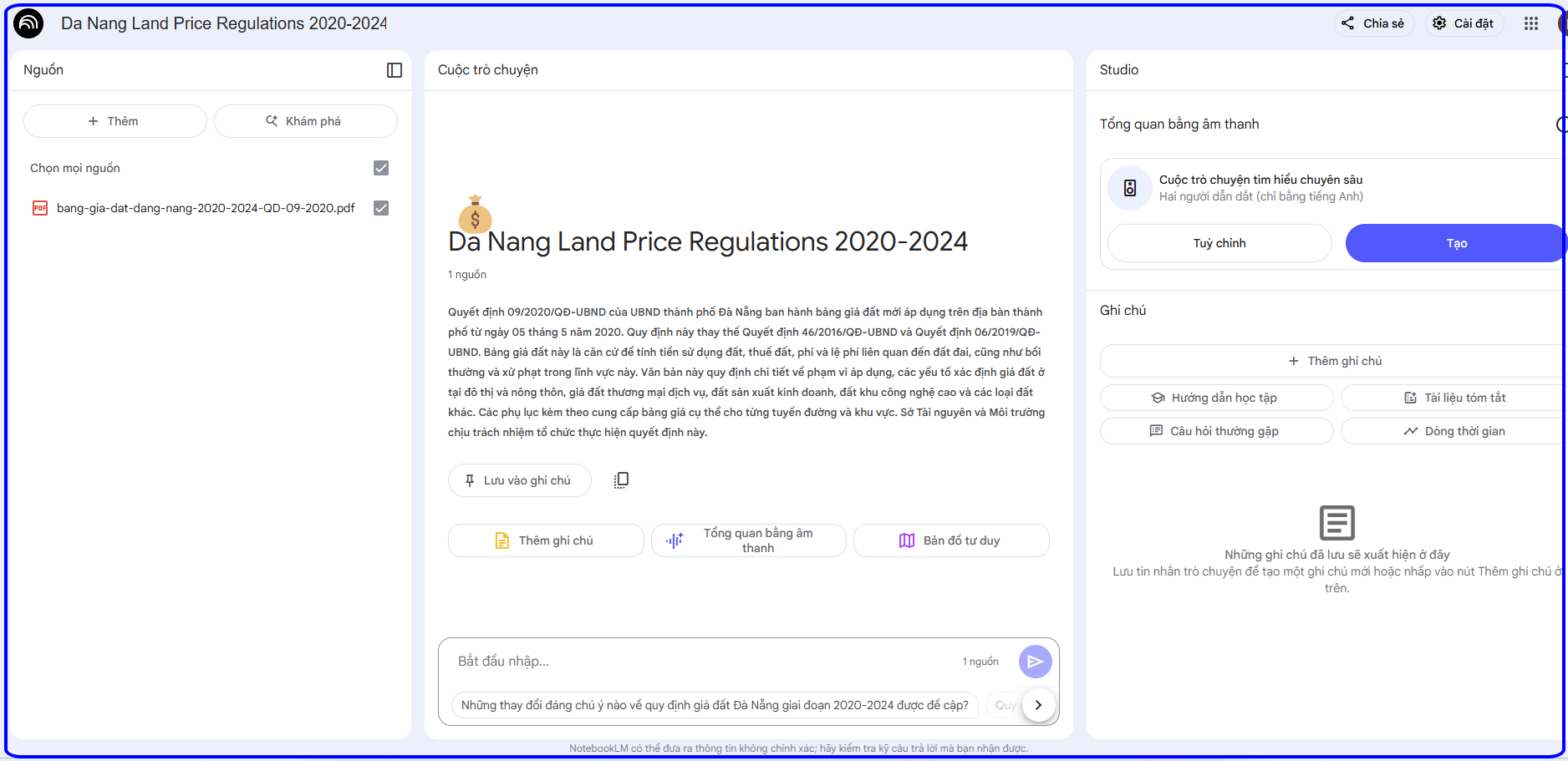Viewport: 1568px width, 761px height.
Task: Toggle the Chọn mọi nguồn checkbox
Action: (x=381, y=168)
